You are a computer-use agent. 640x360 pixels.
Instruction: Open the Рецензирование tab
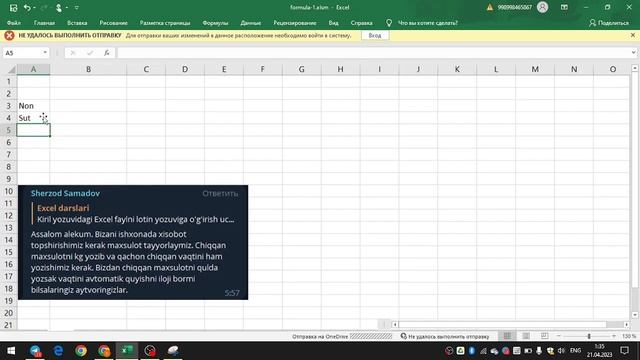(295, 23)
